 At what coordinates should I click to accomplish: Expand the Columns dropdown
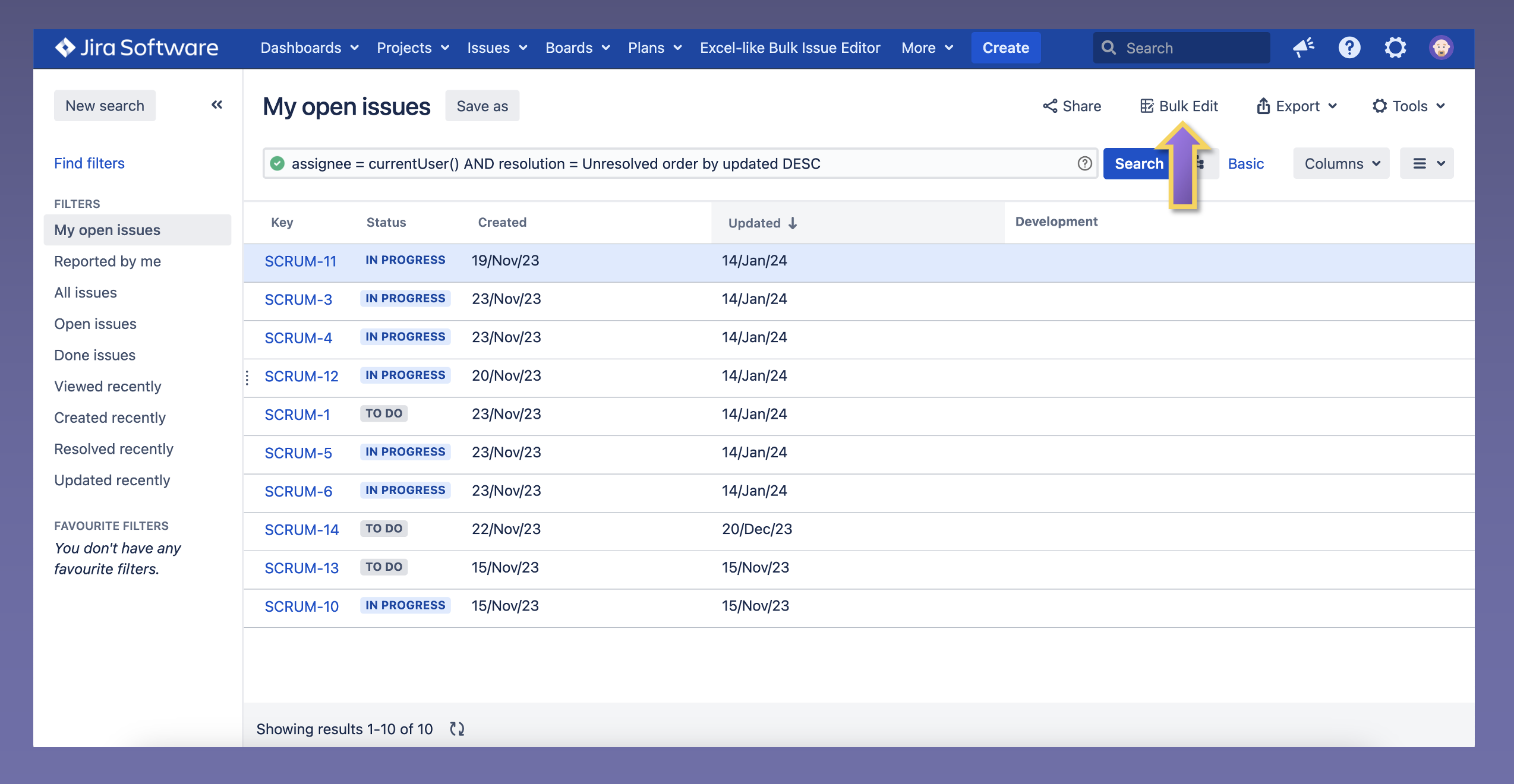click(1341, 163)
